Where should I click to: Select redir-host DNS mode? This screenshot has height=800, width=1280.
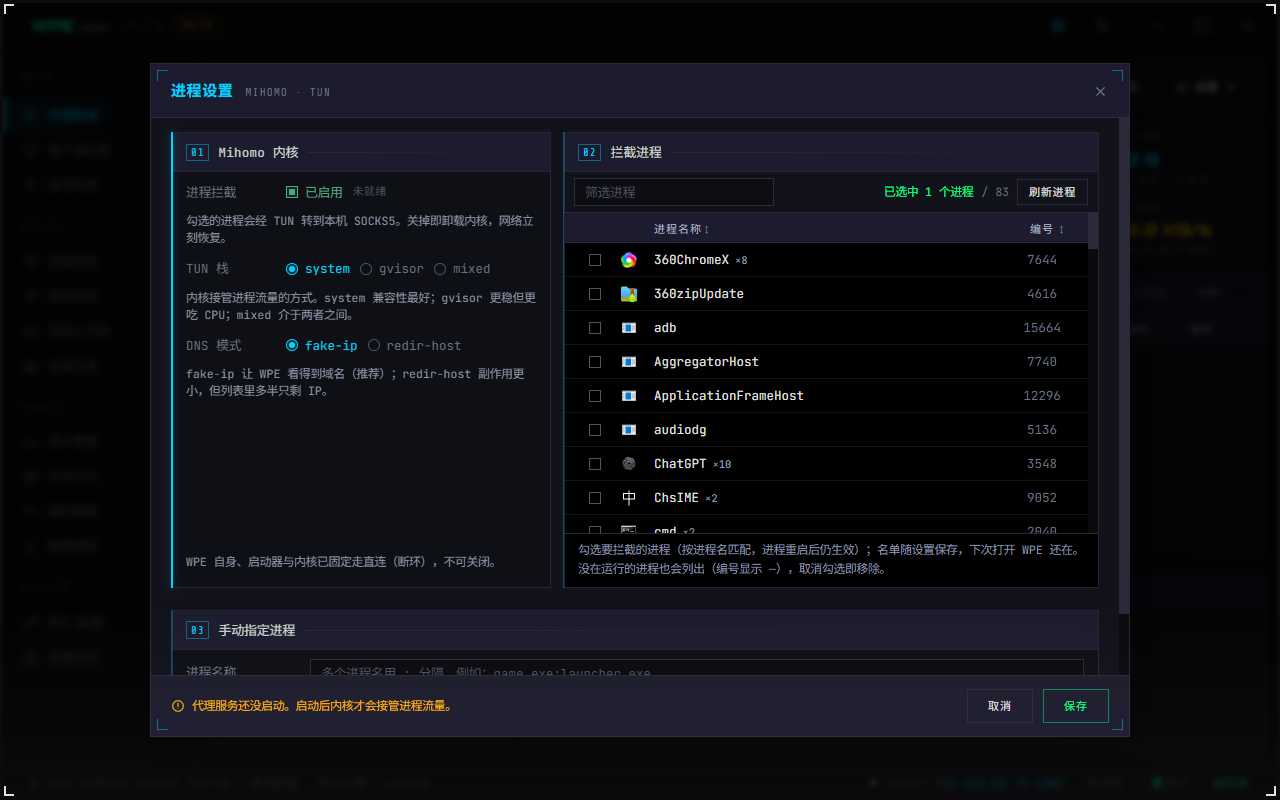point(415,346)
